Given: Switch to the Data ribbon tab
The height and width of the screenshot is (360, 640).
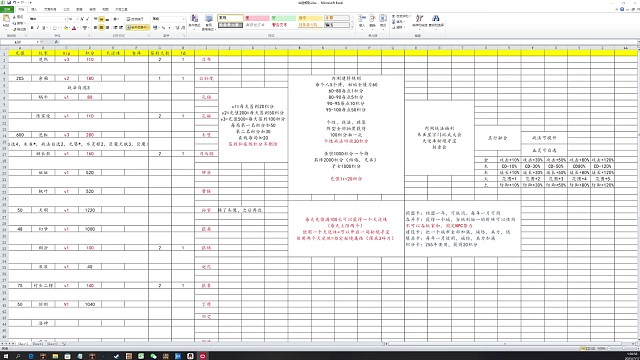Looking at the screenshot, I should (x=79, y=9).
